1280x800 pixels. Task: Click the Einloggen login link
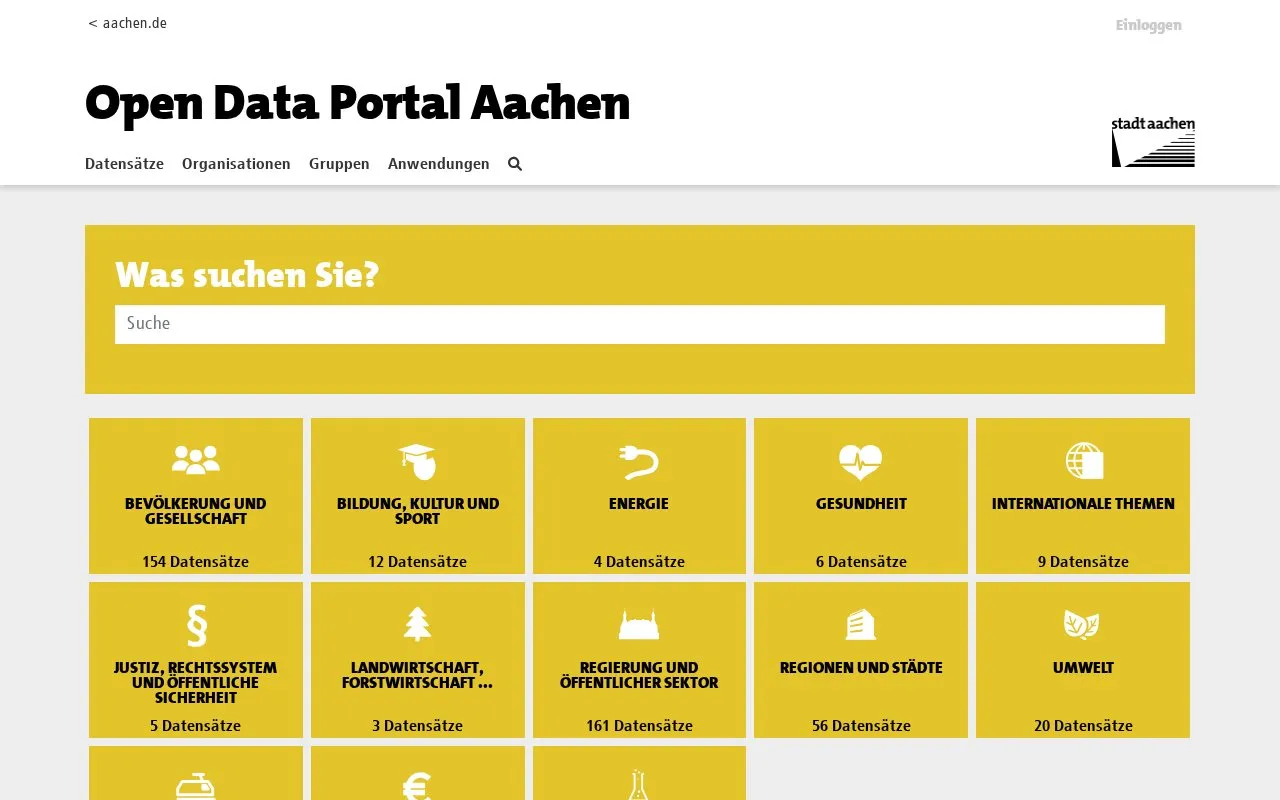click(x=1149, y=26)
